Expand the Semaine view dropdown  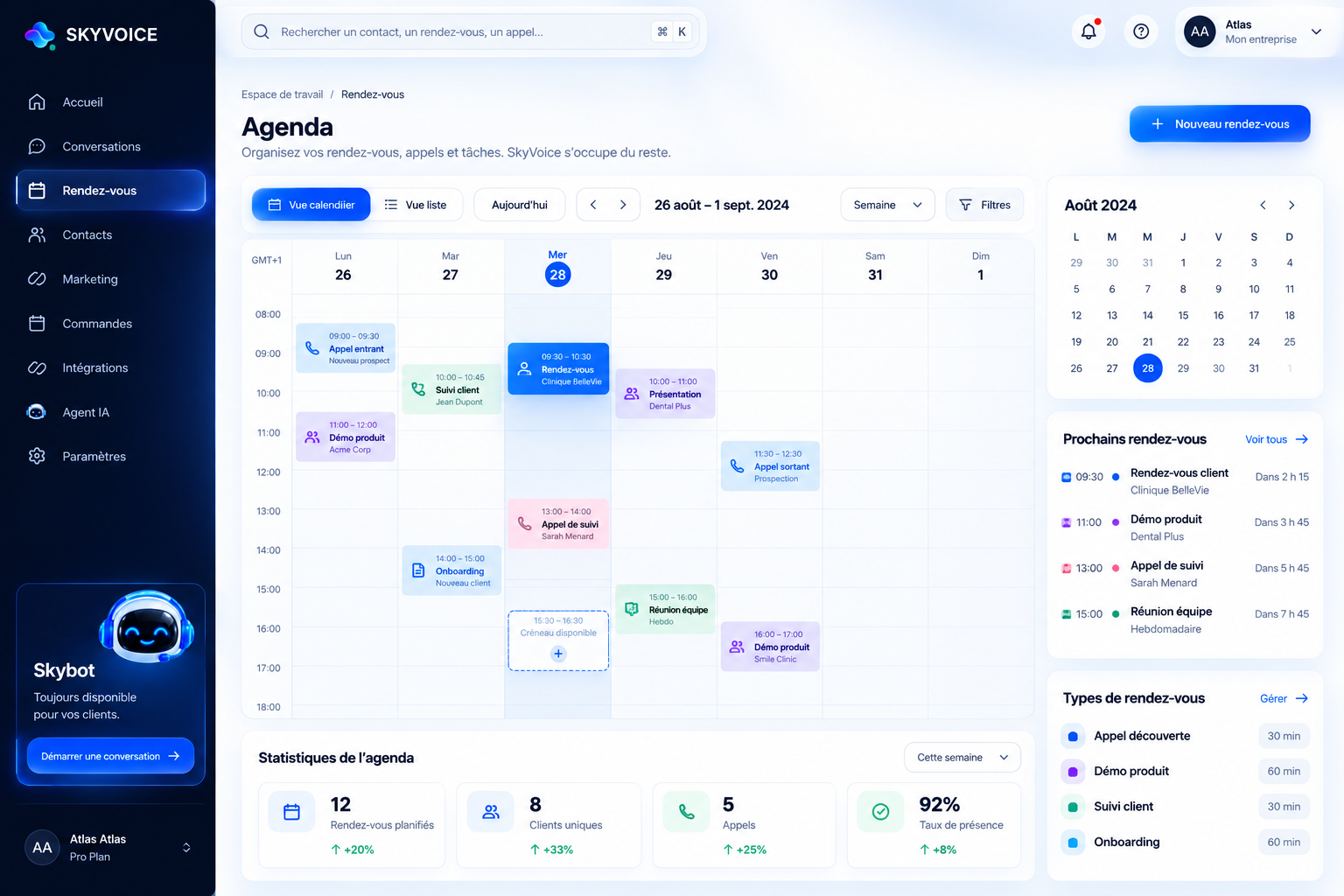click(887, 205)
